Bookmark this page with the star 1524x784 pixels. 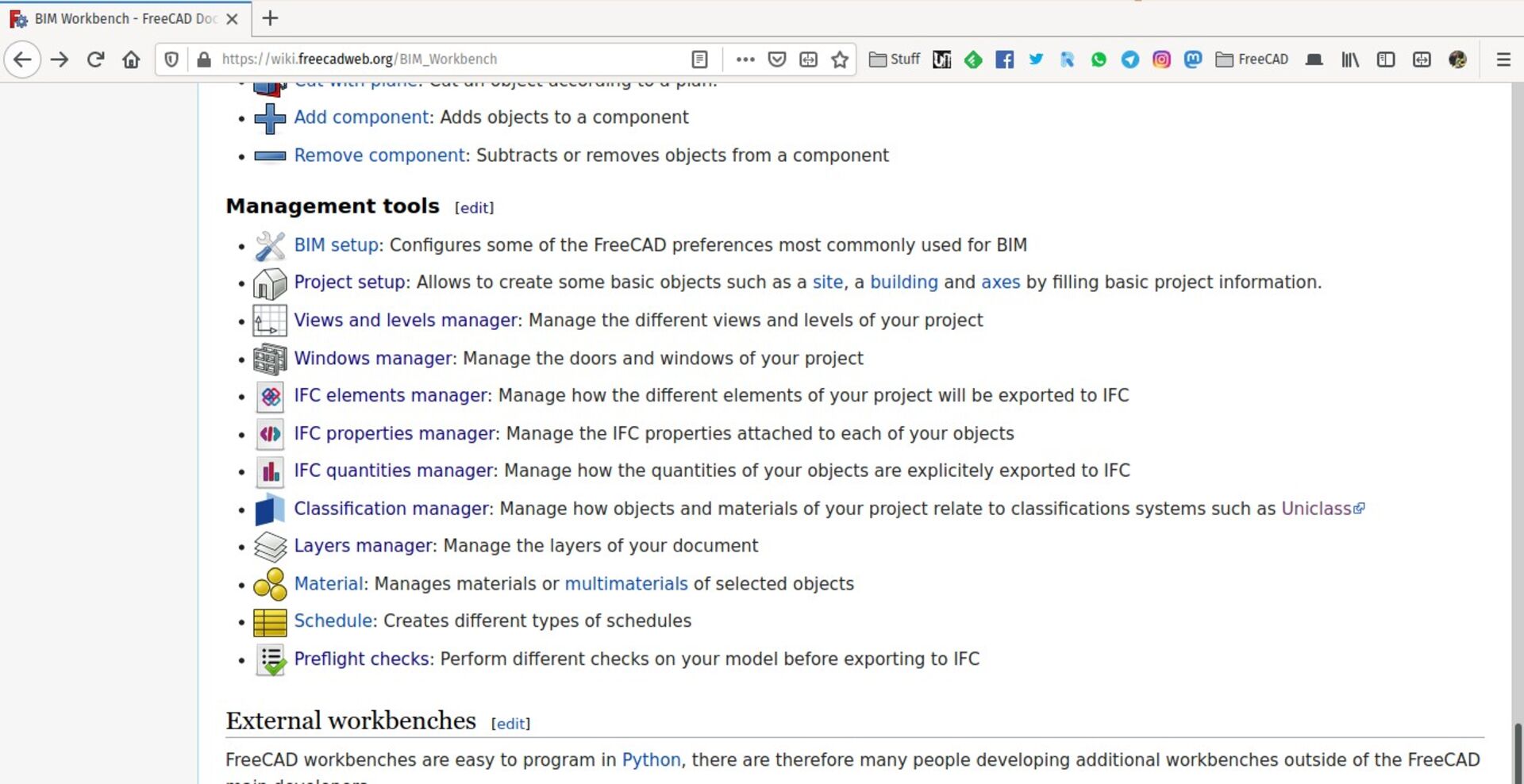[840, 60]
